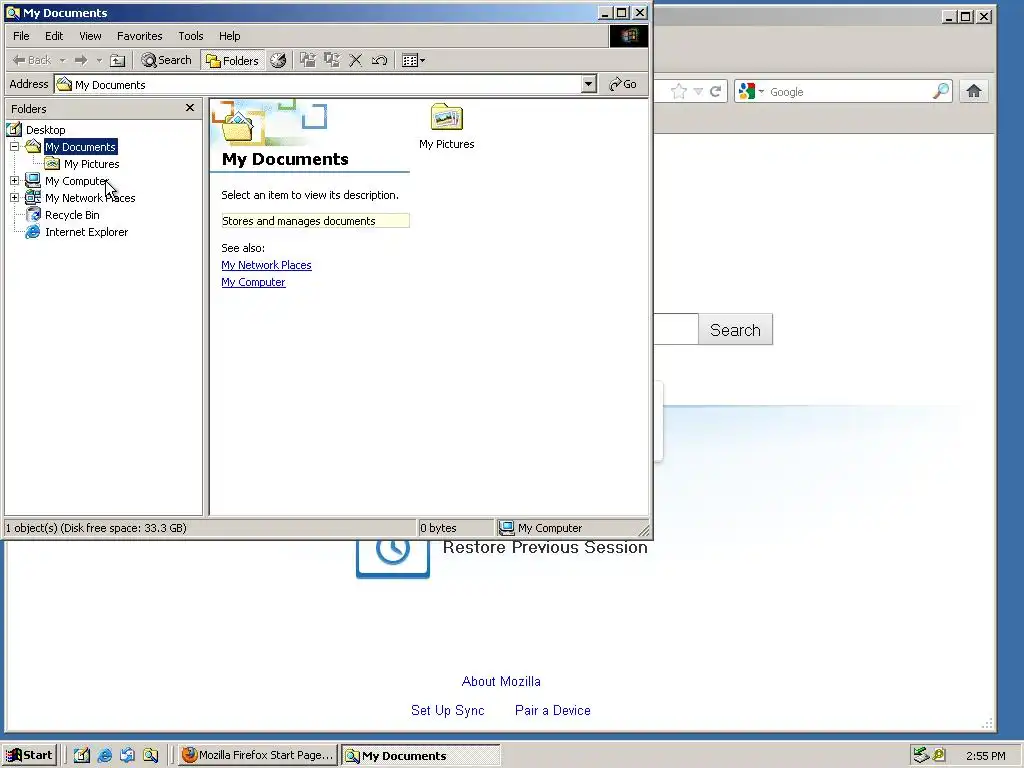Open the Search pane in Explorer
The image size is (1024, 768).
(x=167, y=60)
